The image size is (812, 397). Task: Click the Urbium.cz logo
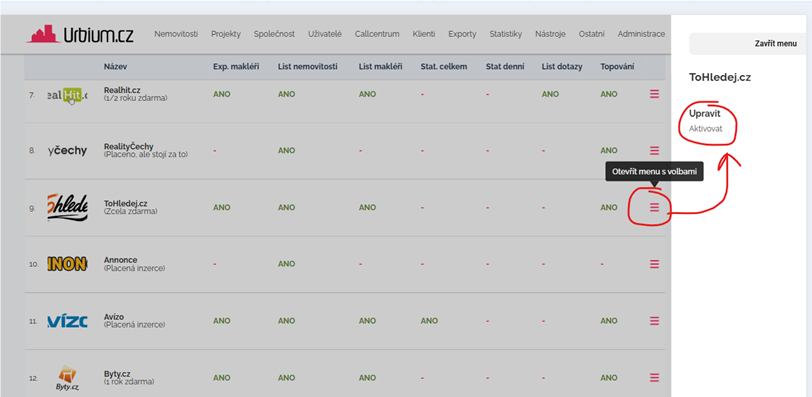point(80,34)
